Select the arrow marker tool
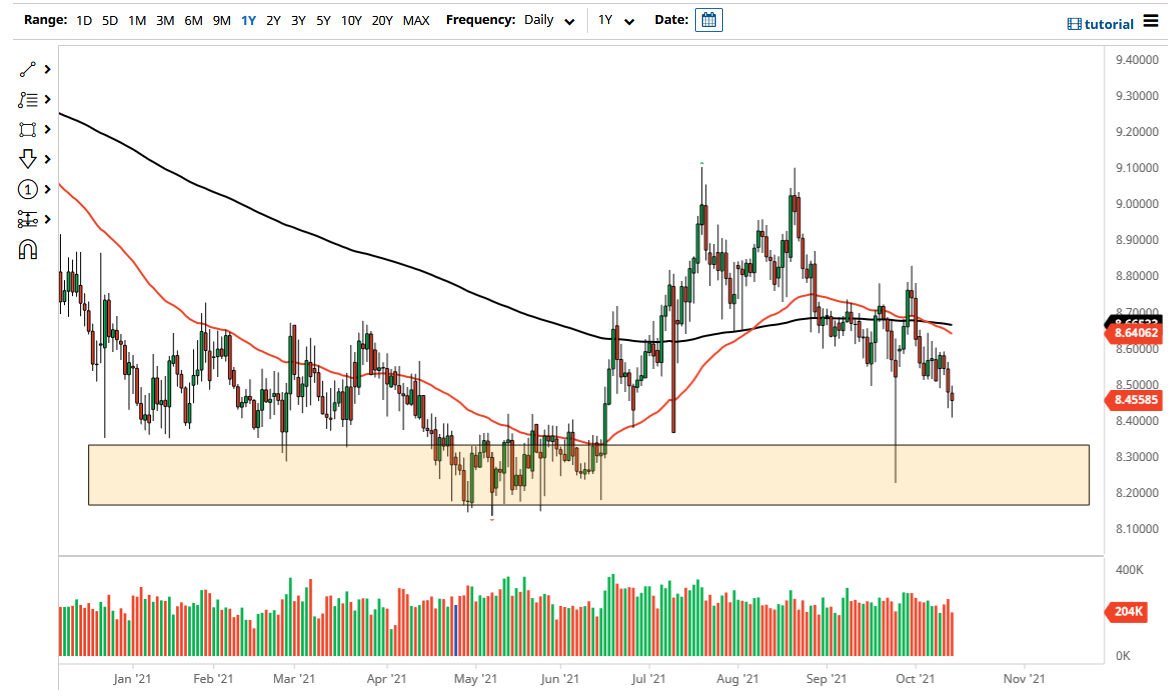The height and width of the screenshot is (698, 1176). point(28,159)
